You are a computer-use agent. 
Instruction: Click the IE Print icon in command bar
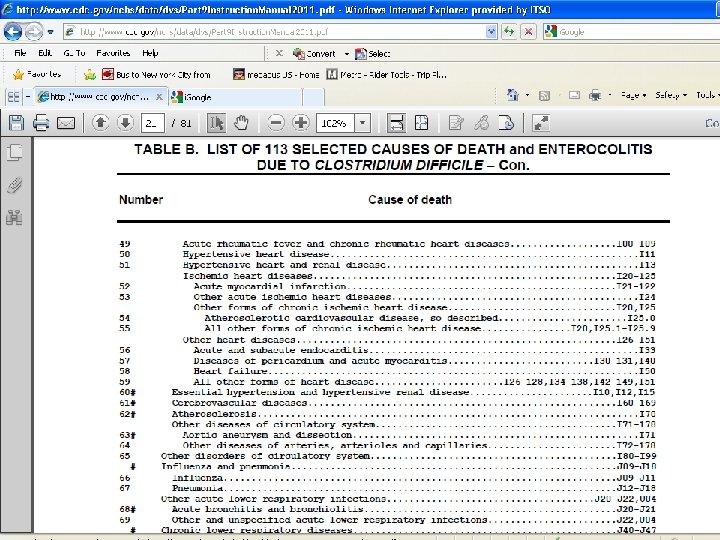tap(595, 95)
